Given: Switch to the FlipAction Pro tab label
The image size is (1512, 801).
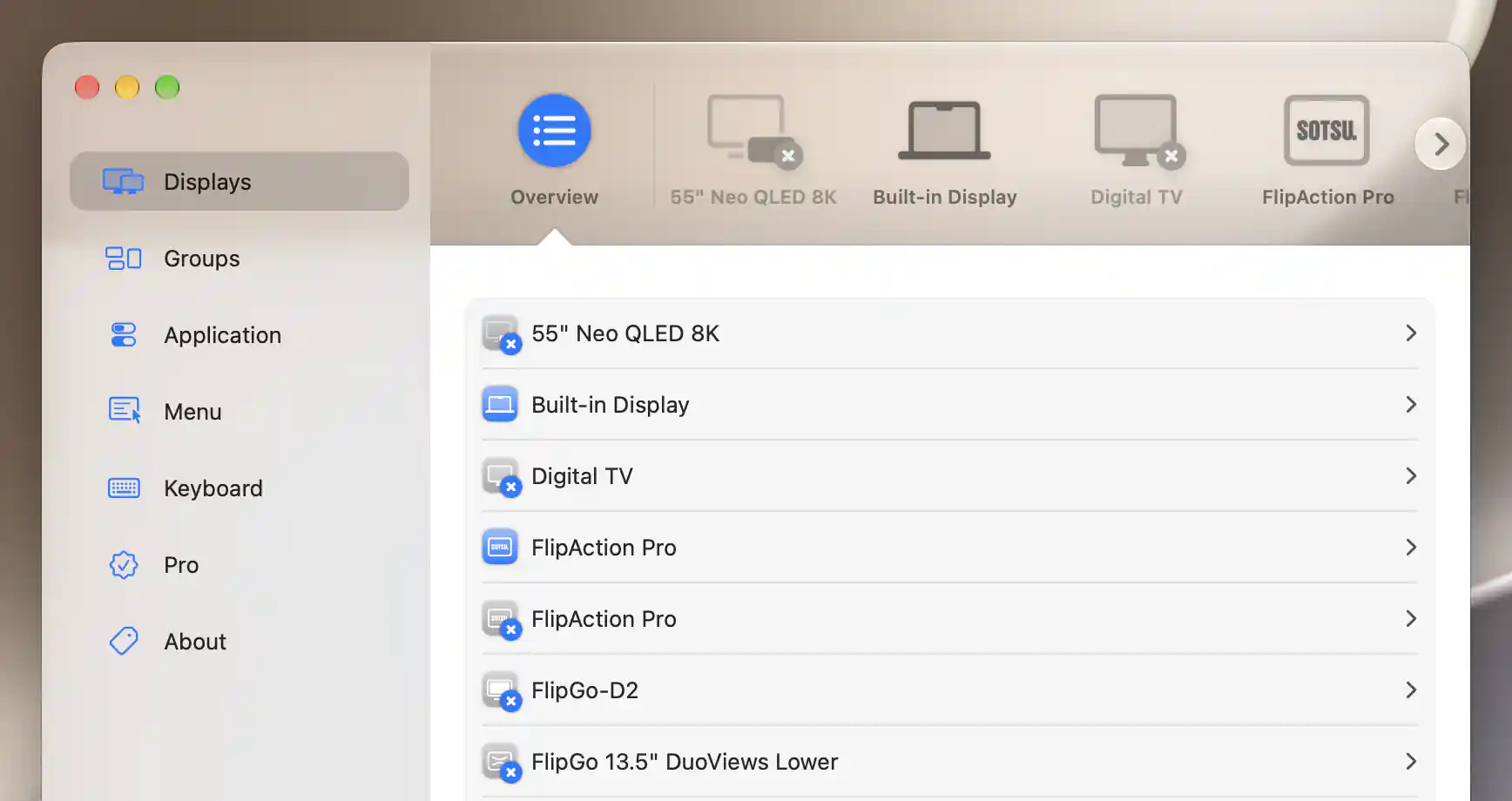Looking at the screenshot, I should [x=1328, y=198].
